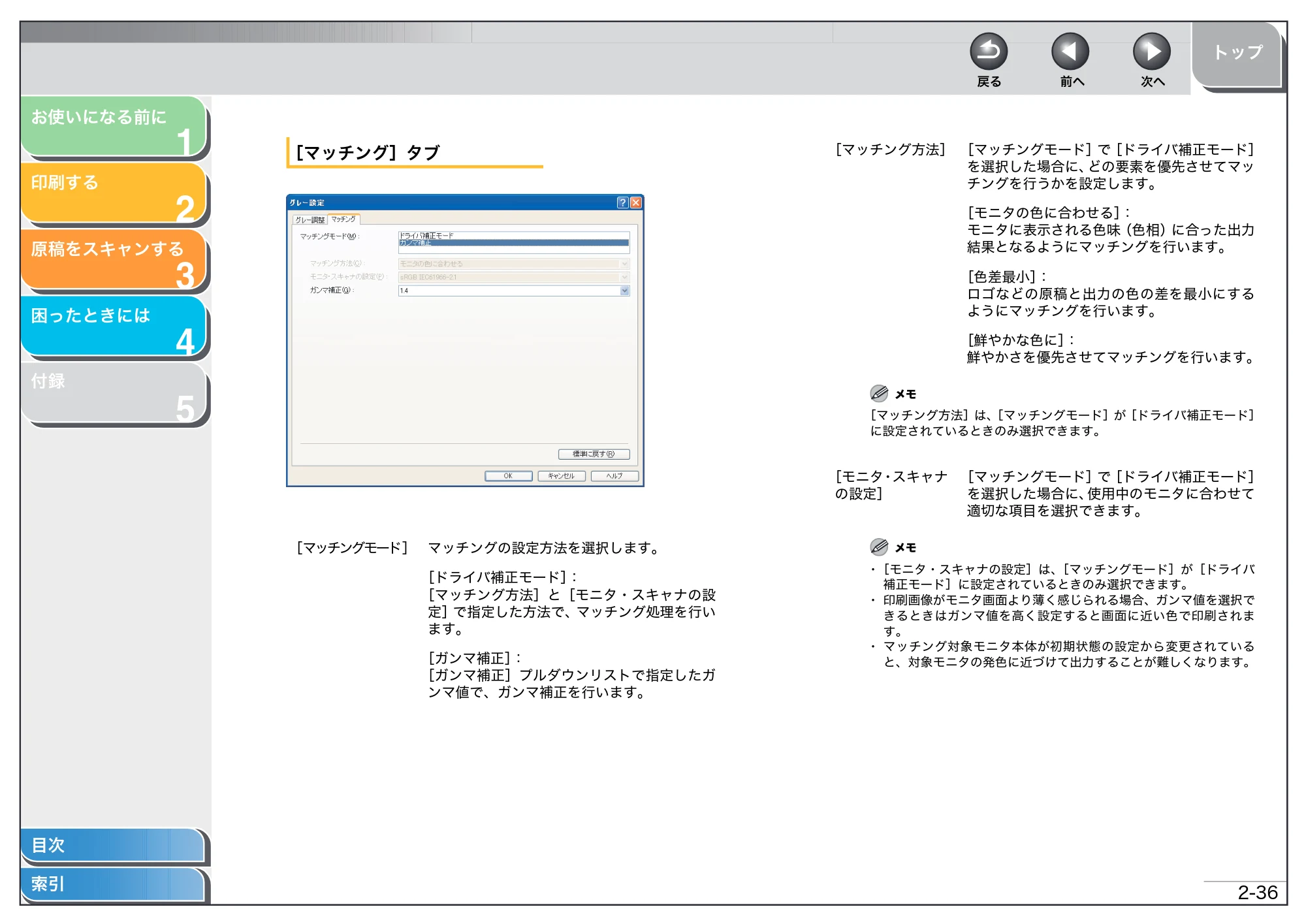The width and height of the screenshot is (1306, 924).
Task: Close the グレー設定 dialog with X icon
Action: 635,202
